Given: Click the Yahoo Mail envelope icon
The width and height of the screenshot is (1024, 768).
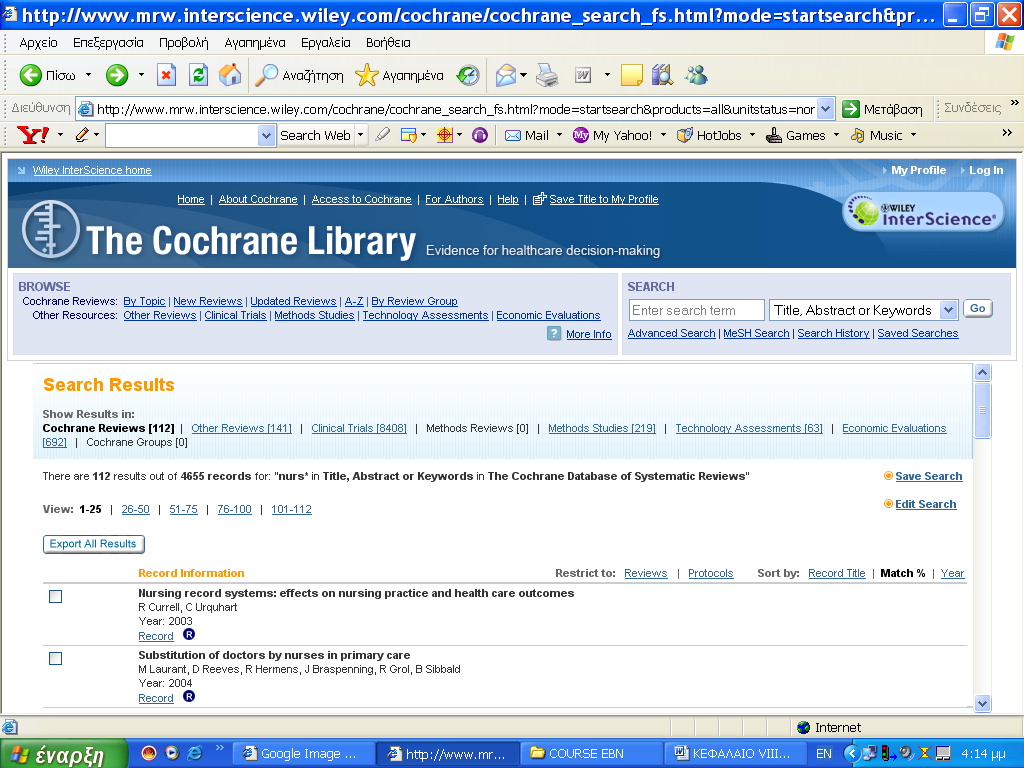Looking at the screenshot, I should [513, 135].
